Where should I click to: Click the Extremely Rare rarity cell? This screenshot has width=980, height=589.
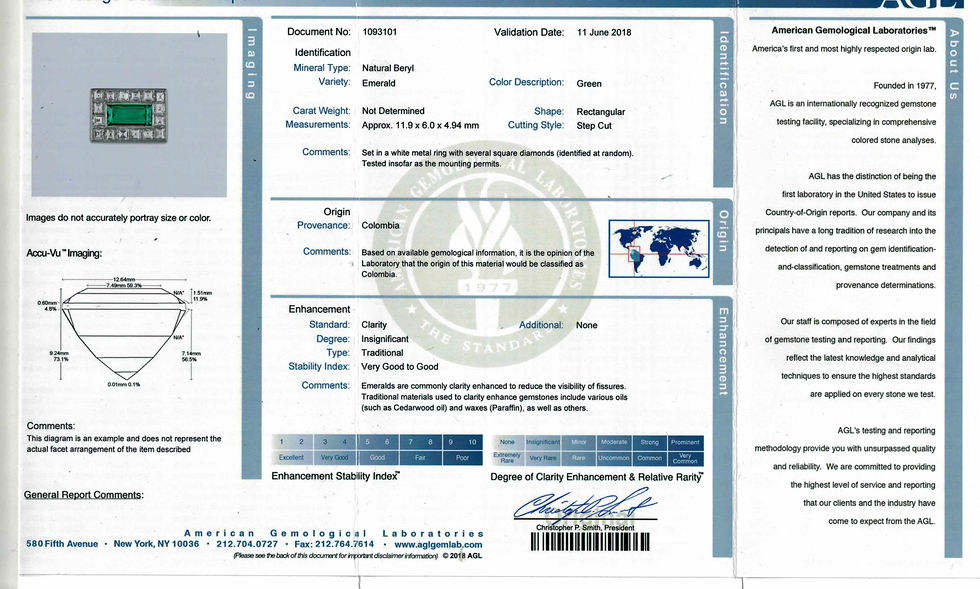(x=507, y=458)
